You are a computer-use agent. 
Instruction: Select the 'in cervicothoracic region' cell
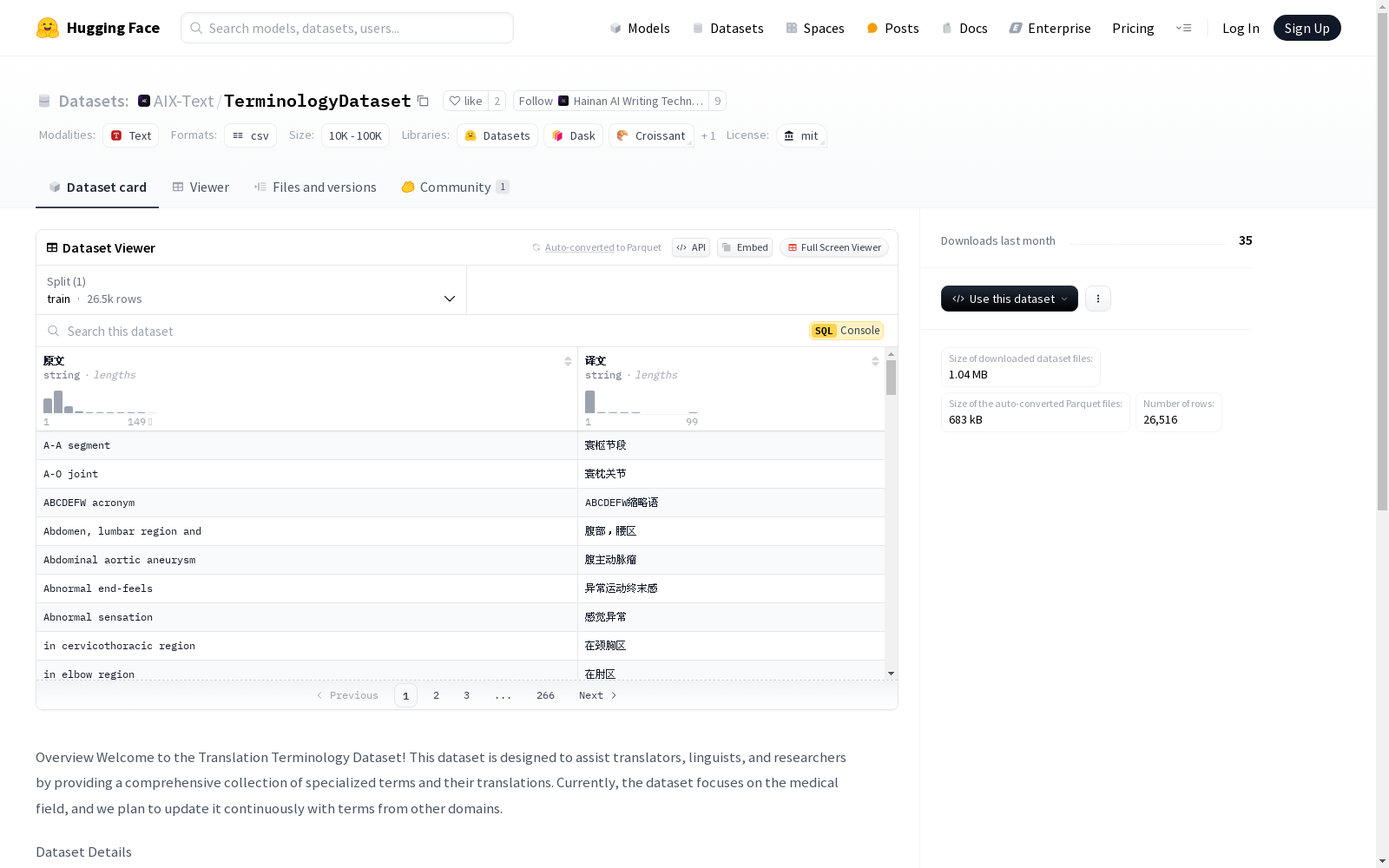pos(306,646)
